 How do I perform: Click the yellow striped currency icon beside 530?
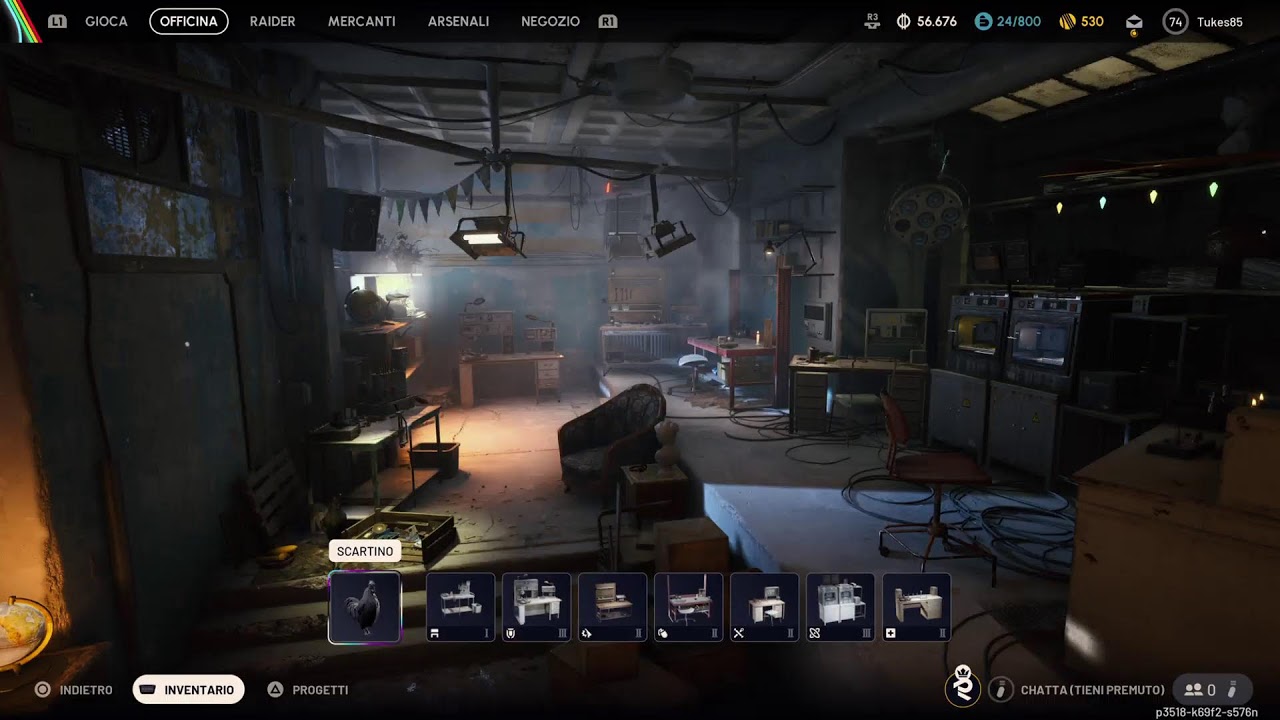pyautogui.click(x=1067, y=21)
